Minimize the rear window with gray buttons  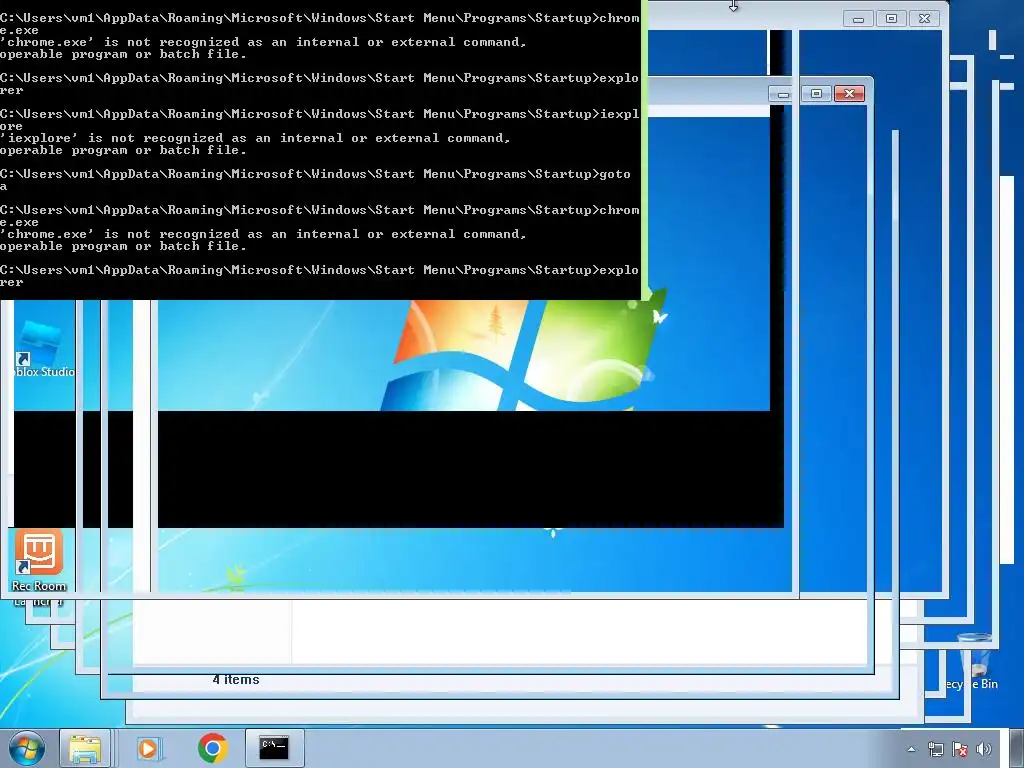[x=858, y=19]
